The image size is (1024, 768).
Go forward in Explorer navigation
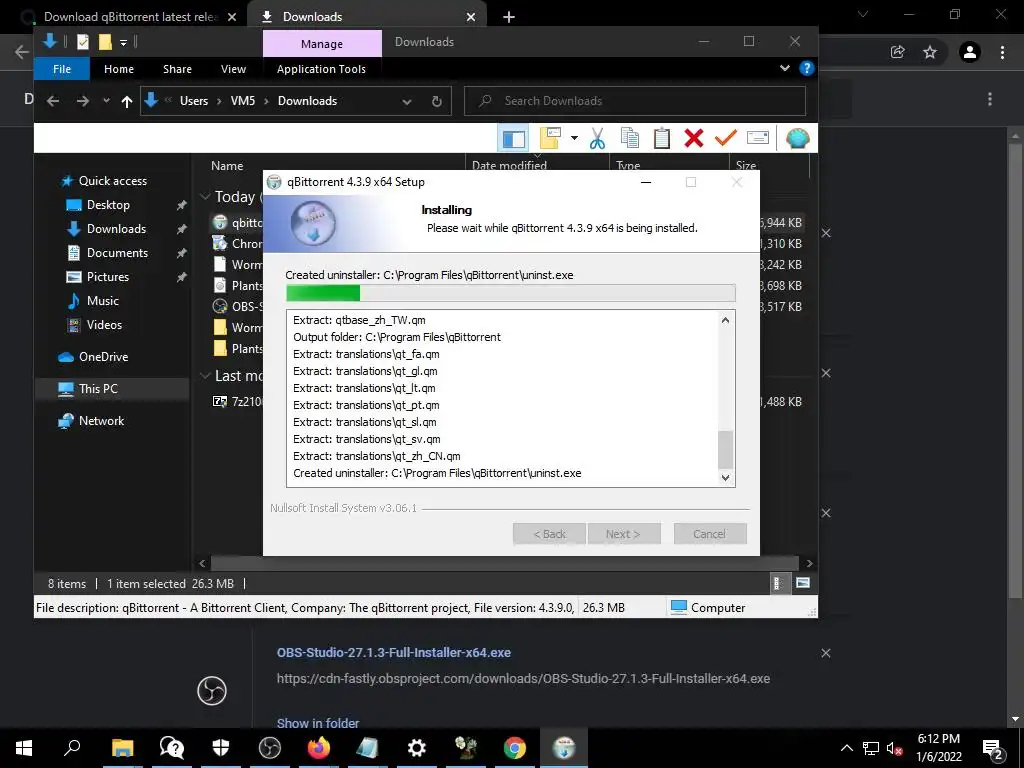tap(82, 101)
